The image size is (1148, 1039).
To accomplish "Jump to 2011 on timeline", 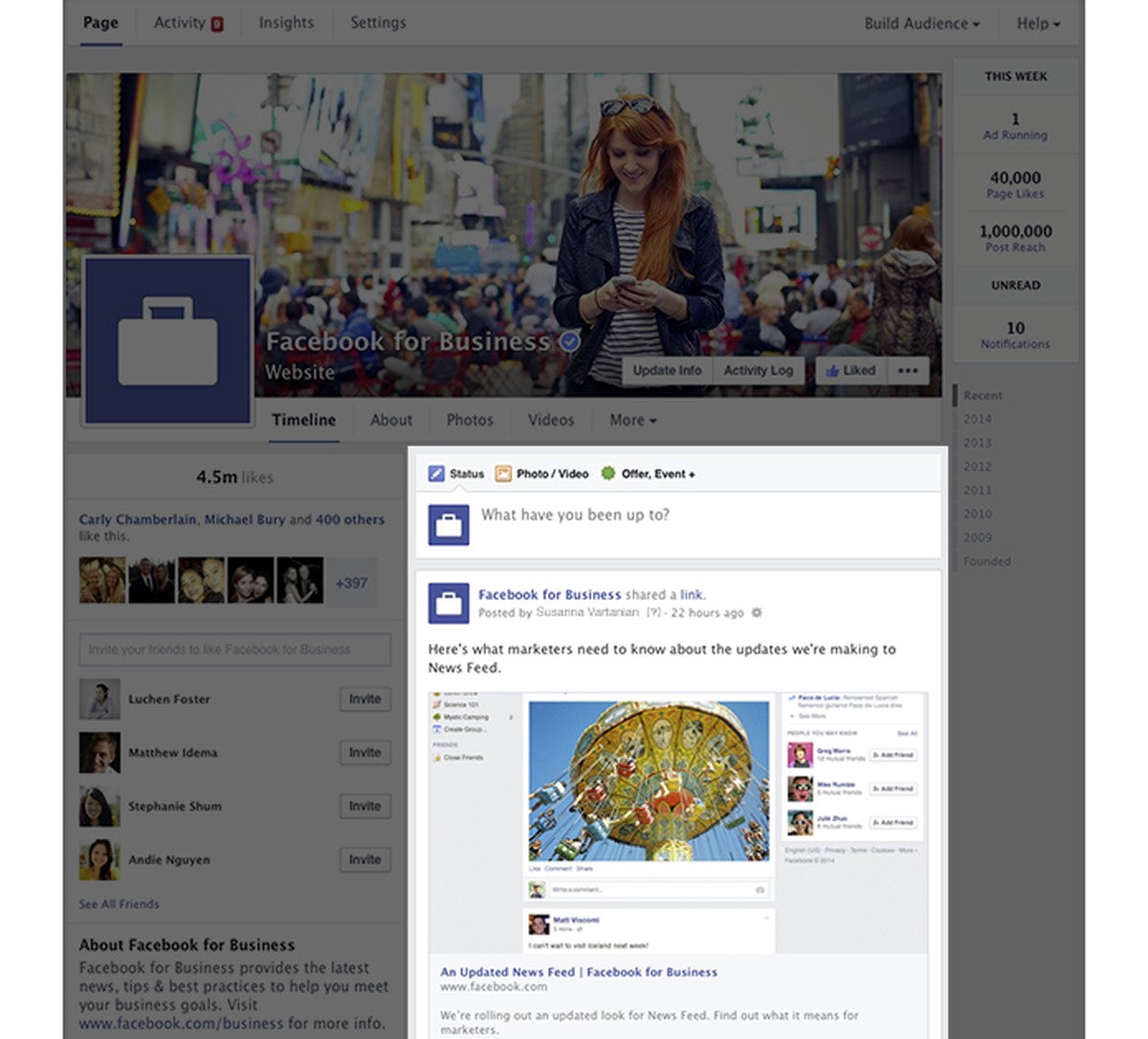I will [978, 490].
